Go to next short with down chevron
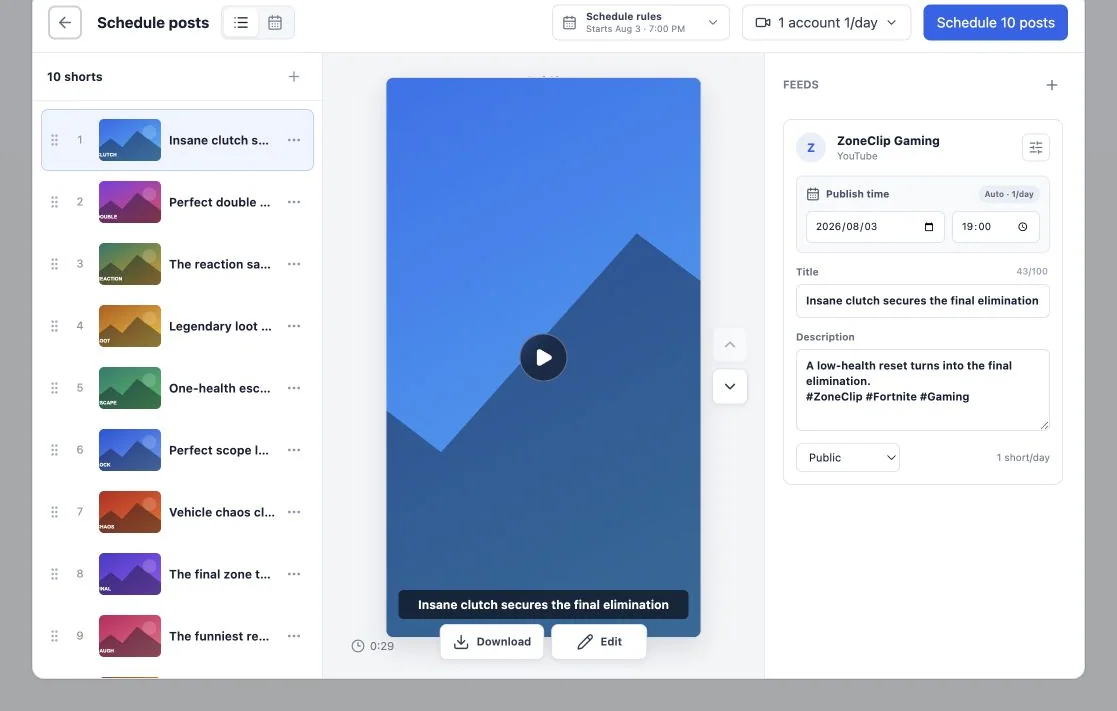This screenshot has width=1117, height=711. click(729, 386)
